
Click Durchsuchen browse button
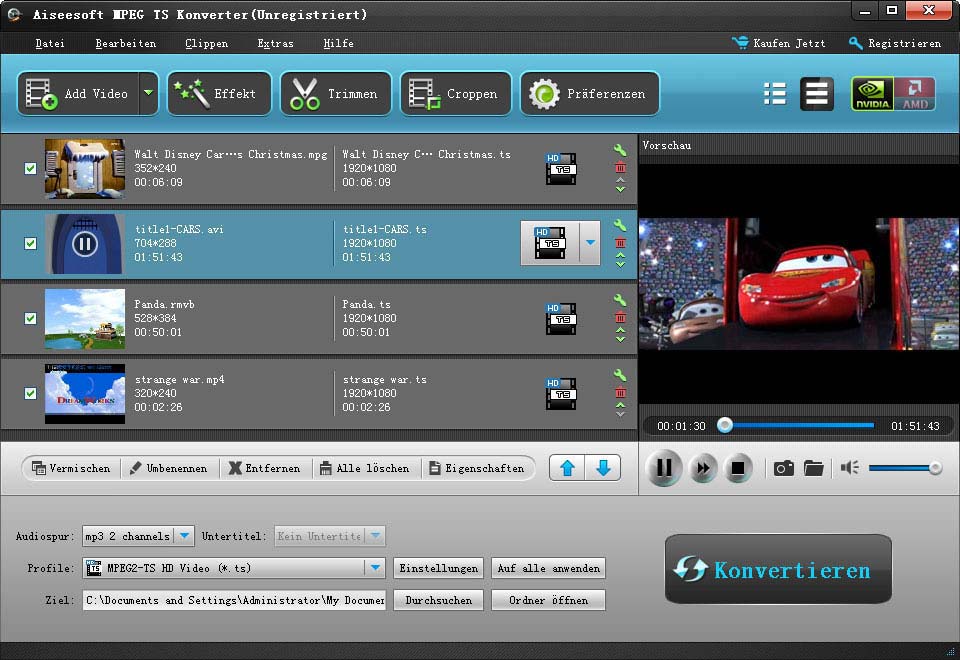pos(438,600)
